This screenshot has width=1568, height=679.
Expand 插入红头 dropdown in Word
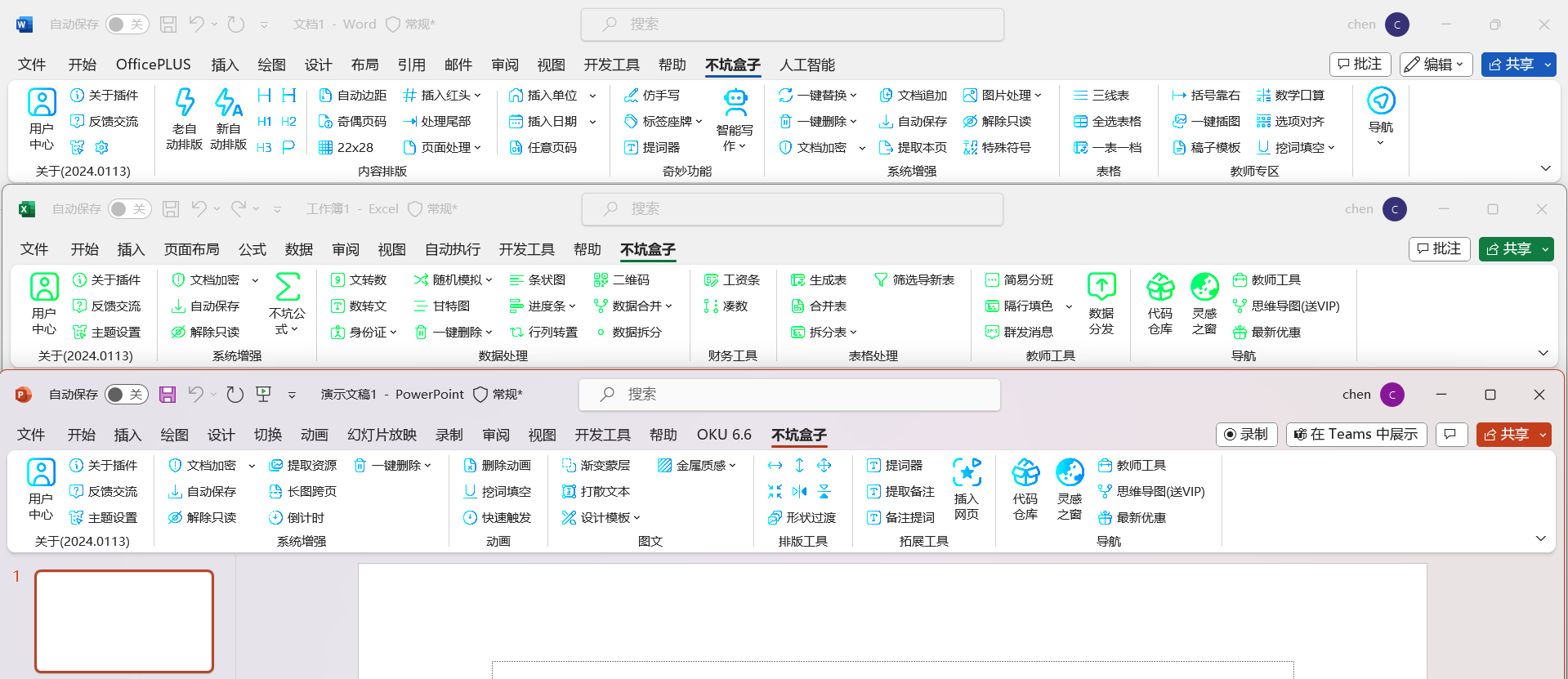pyautogui.click(x=477, y=96)
